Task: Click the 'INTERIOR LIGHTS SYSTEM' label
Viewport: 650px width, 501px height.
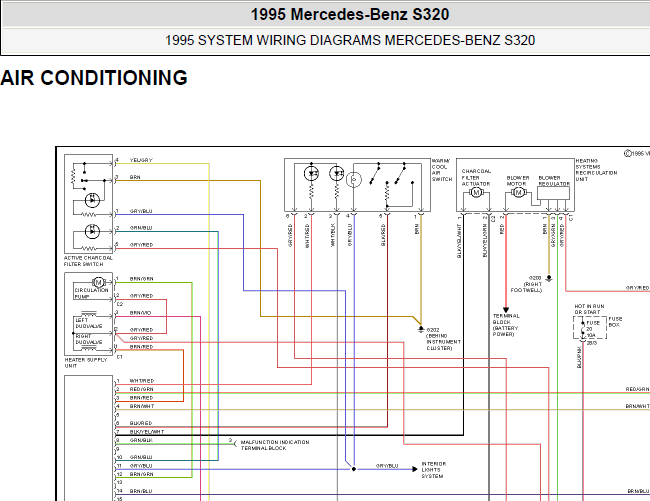Action: point(434,470)
